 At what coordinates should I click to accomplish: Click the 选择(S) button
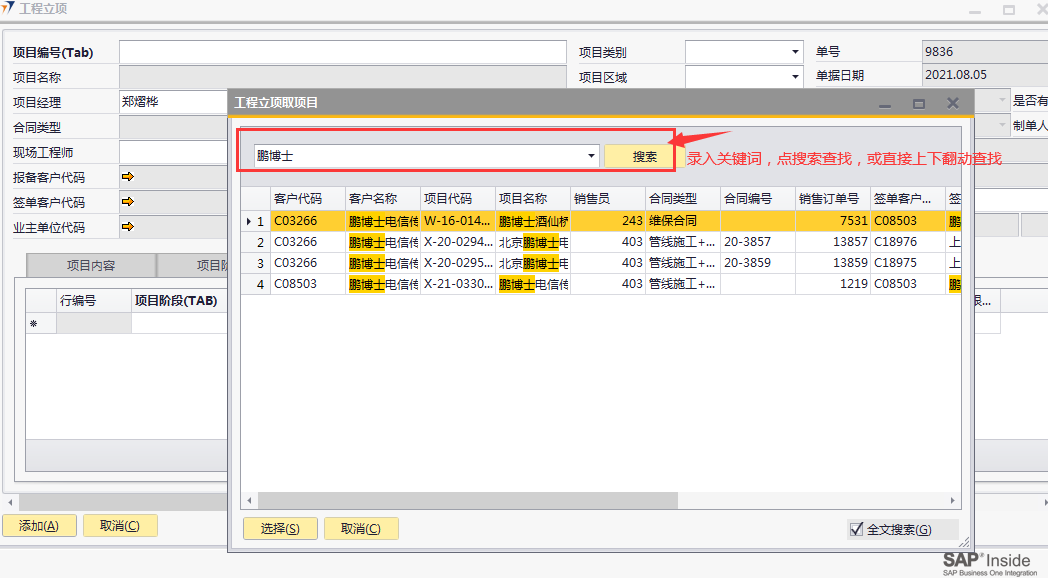coord(280,529)
